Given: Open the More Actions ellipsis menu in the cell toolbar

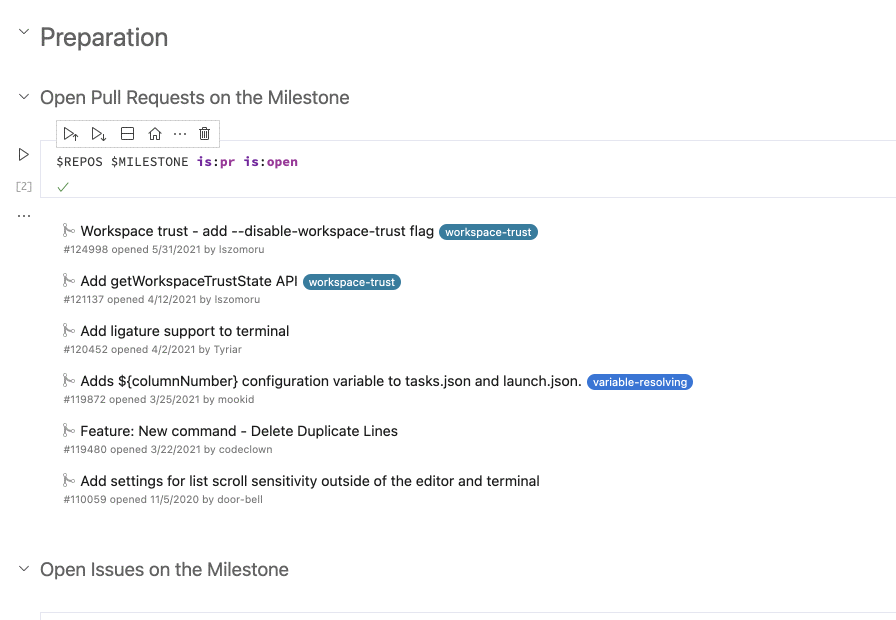Looking at the screenshot, I should pyautogui.click(x=179, y=133).
